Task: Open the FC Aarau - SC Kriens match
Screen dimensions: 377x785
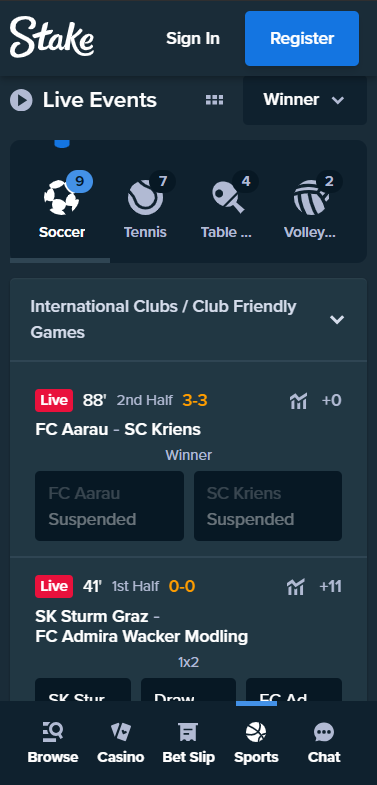Action: 118,429
